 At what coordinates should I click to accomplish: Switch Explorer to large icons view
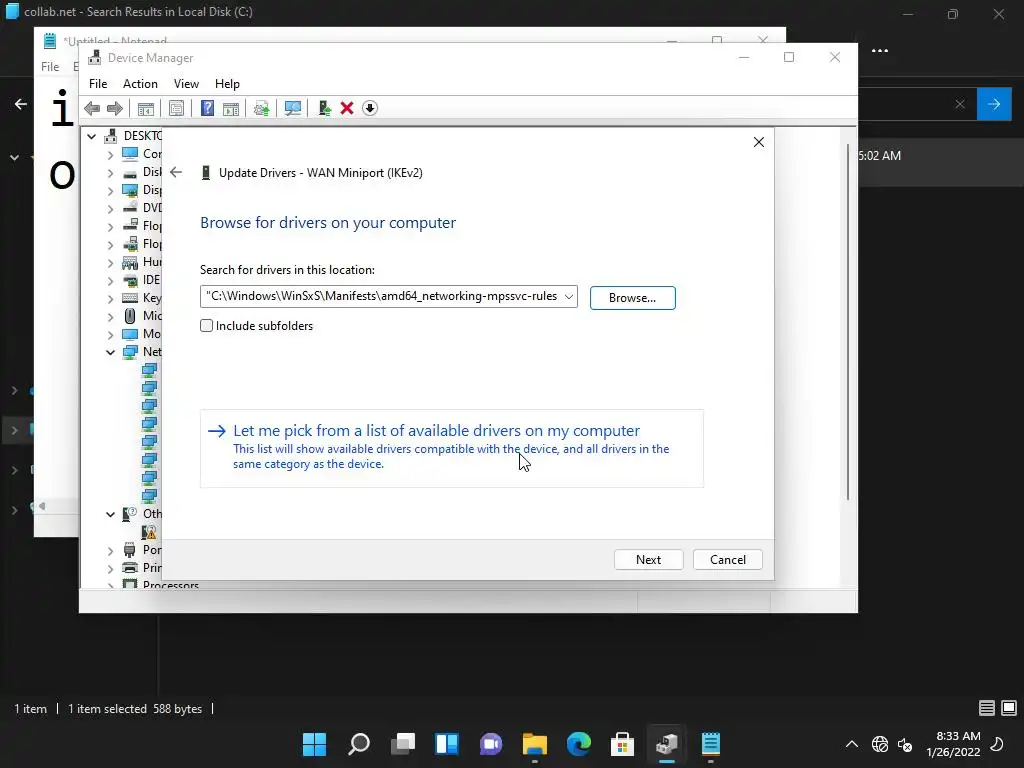click(x=1009, y=708)
